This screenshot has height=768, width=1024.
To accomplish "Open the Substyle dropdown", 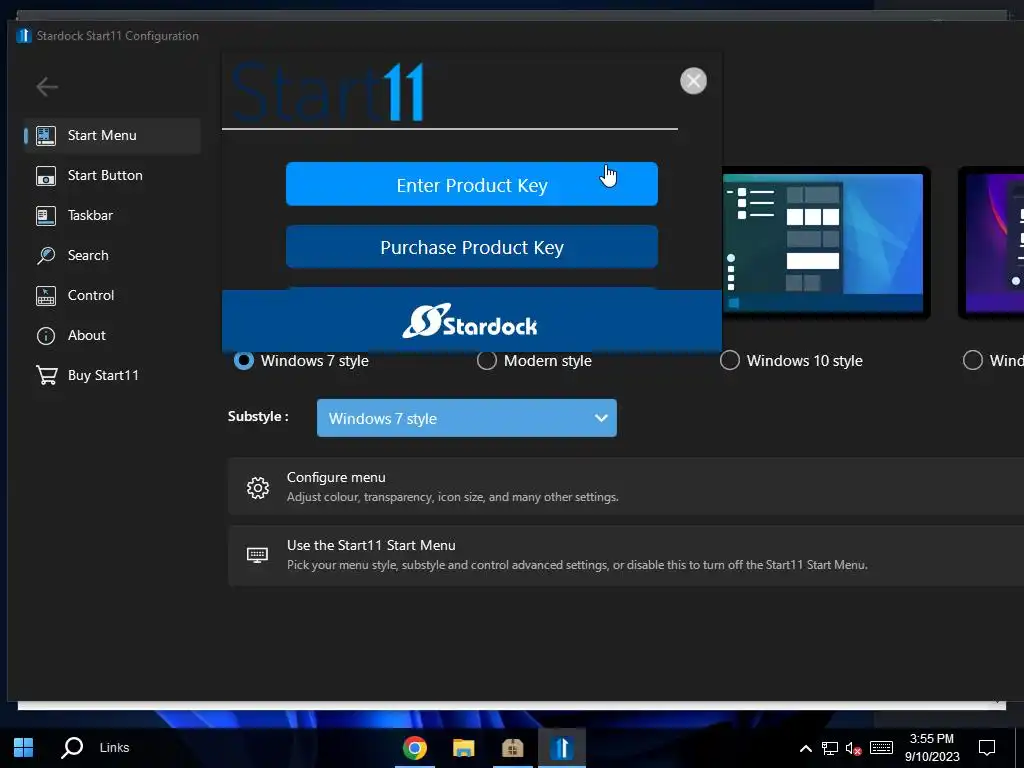I will click(466, 418).
